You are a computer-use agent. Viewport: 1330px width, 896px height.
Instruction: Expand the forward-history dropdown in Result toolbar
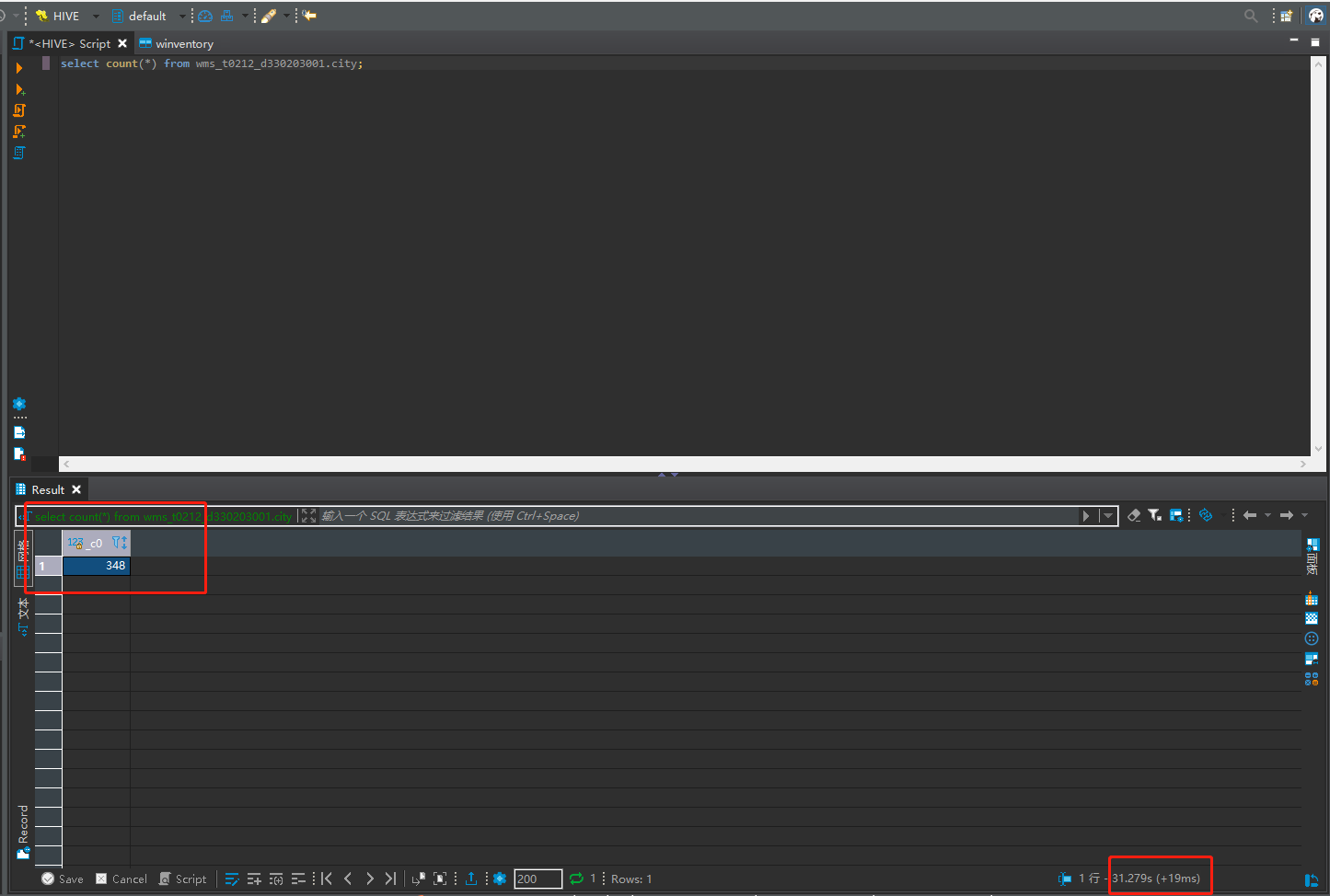click(1305, 515)
